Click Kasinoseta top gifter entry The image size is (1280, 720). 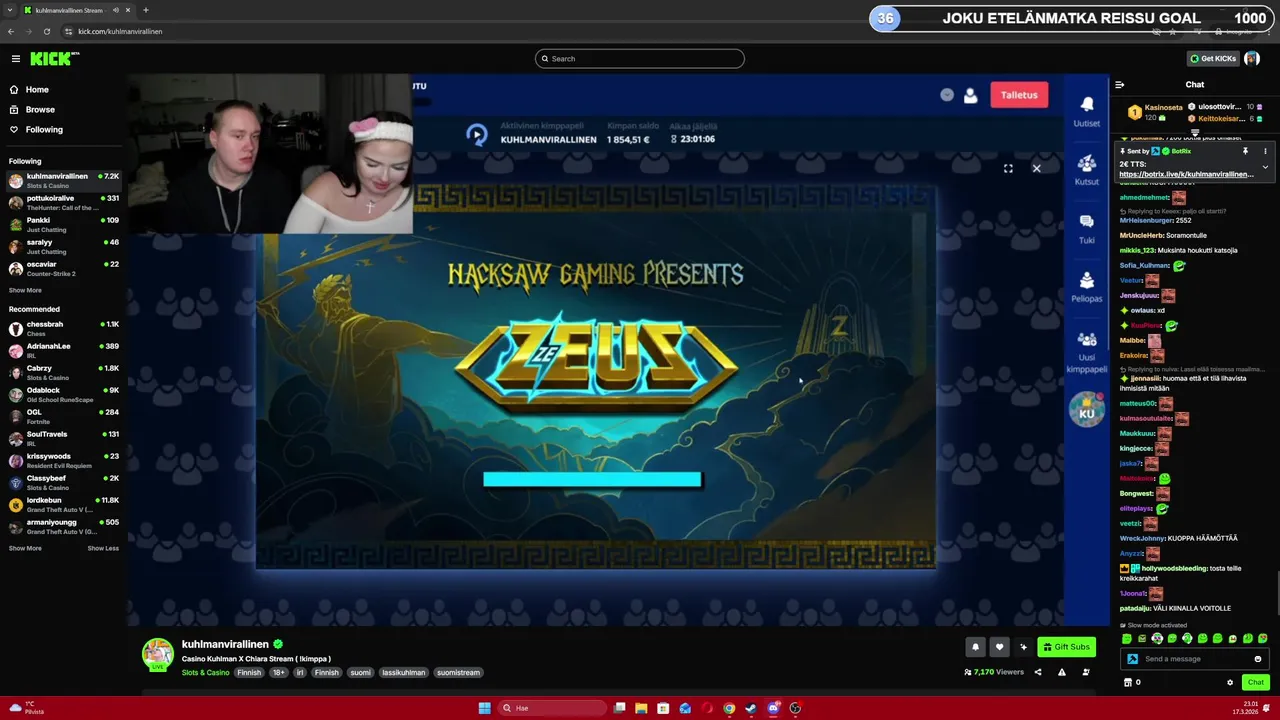click(x=1156, y=112)
